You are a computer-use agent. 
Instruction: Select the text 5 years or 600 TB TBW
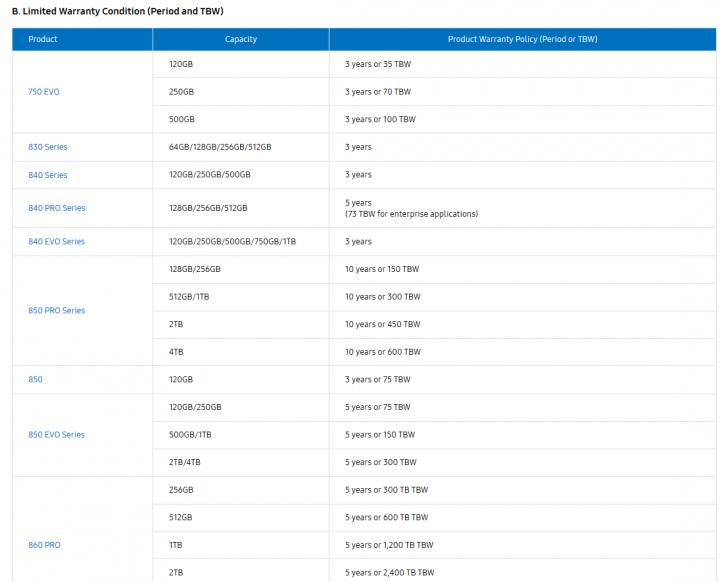point(387,517)
